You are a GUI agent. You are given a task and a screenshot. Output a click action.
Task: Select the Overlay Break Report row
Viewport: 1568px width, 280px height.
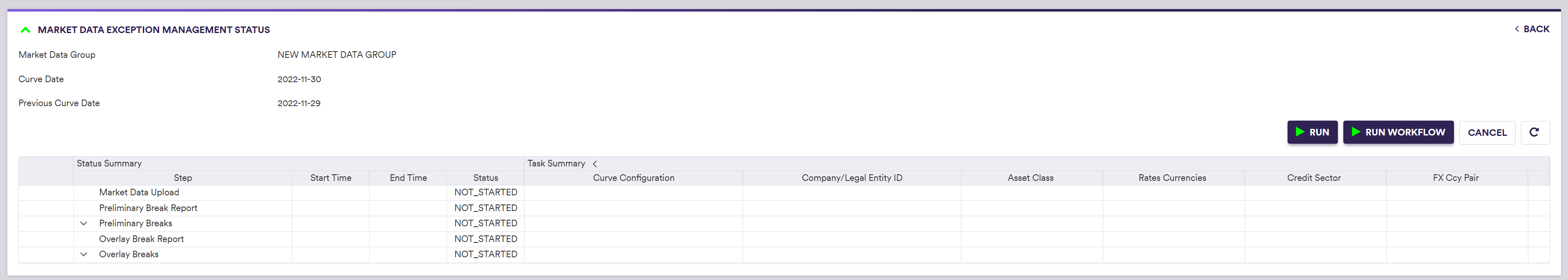click(x=141, y=239)
